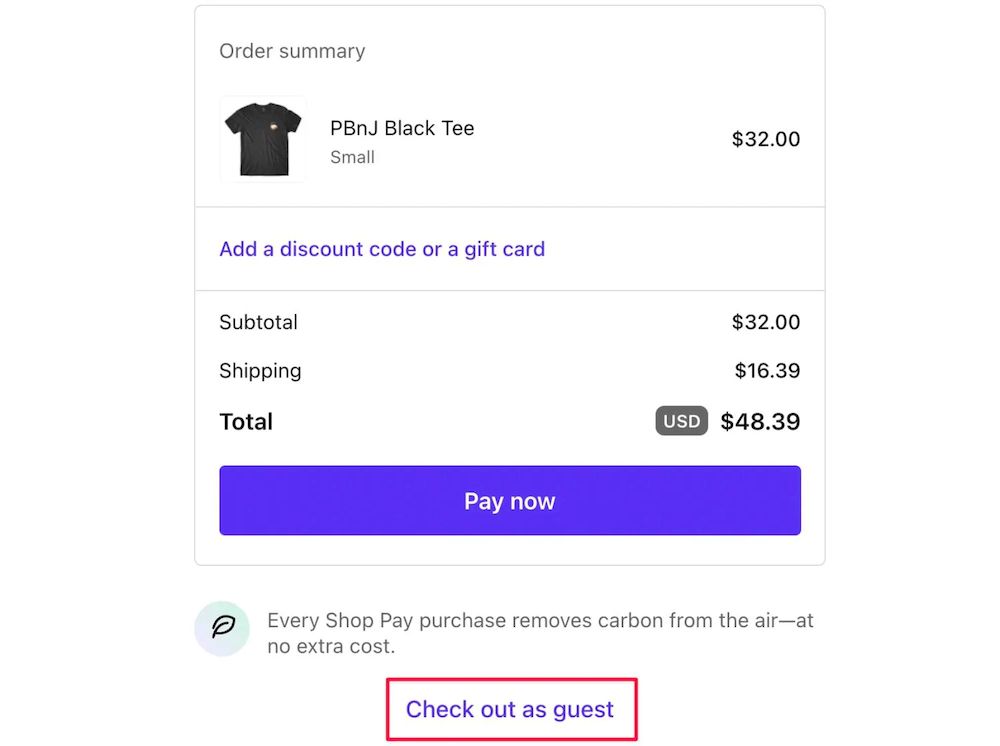The image size is (1000, 746).
Task: Click the PBnJ Black Tee product title
Action: 402,128
